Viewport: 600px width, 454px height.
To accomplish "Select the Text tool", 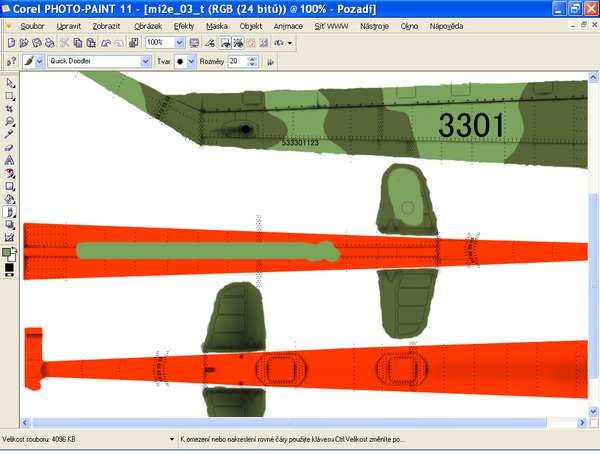I will (10, 160).
